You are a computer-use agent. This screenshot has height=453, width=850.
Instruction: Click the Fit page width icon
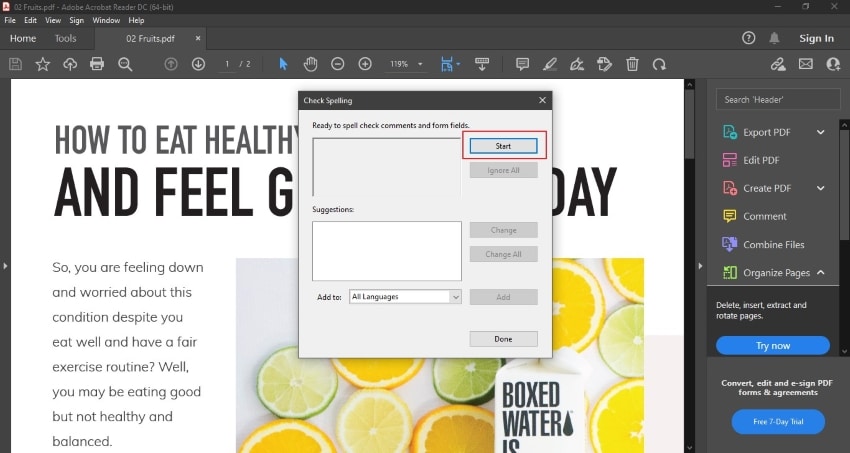click(x=447, y=64)
